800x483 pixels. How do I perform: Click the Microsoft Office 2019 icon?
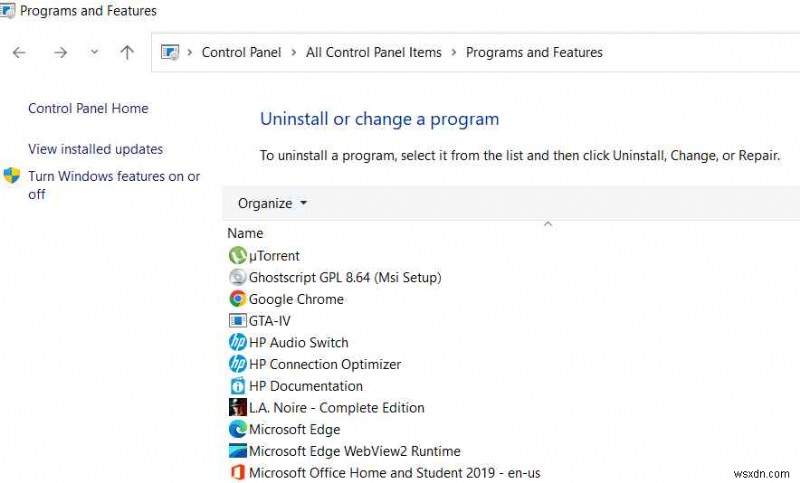click(238, 472)
